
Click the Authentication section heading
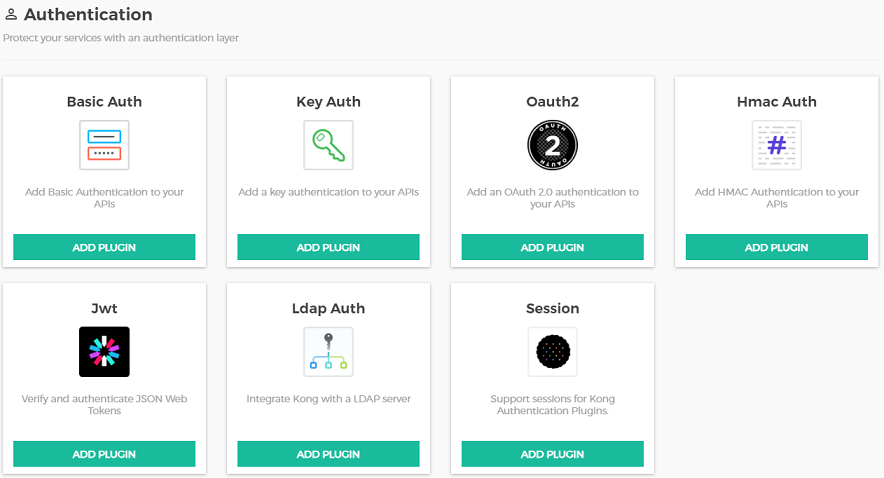click(88, 15)
